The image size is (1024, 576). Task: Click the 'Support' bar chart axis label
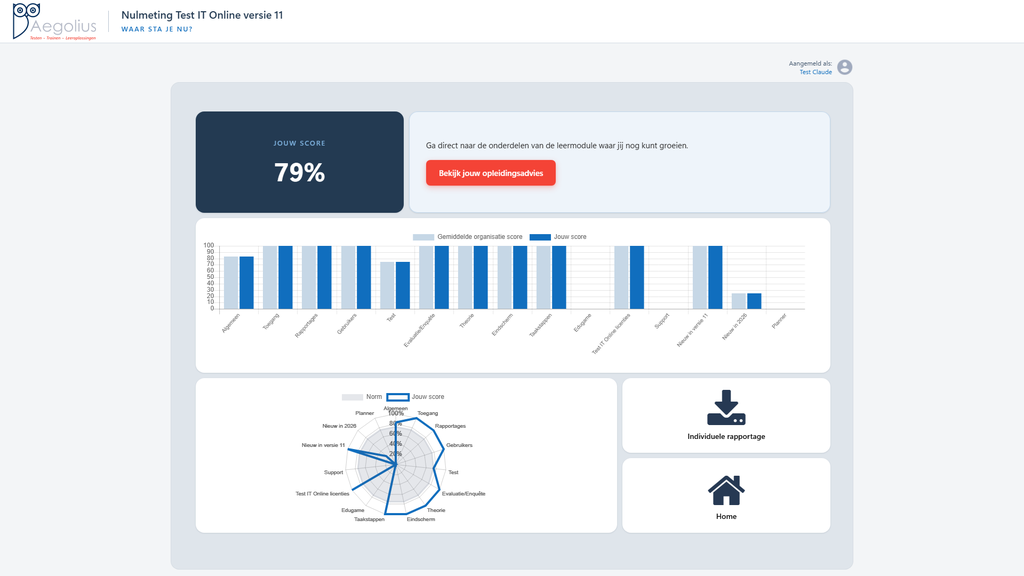(662, 321)
